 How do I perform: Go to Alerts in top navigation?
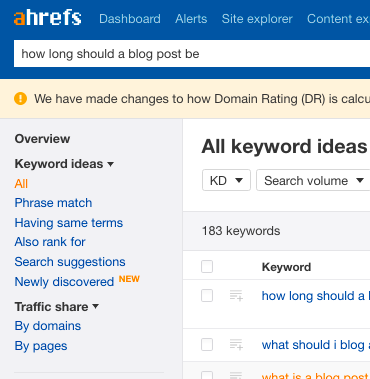191,19
